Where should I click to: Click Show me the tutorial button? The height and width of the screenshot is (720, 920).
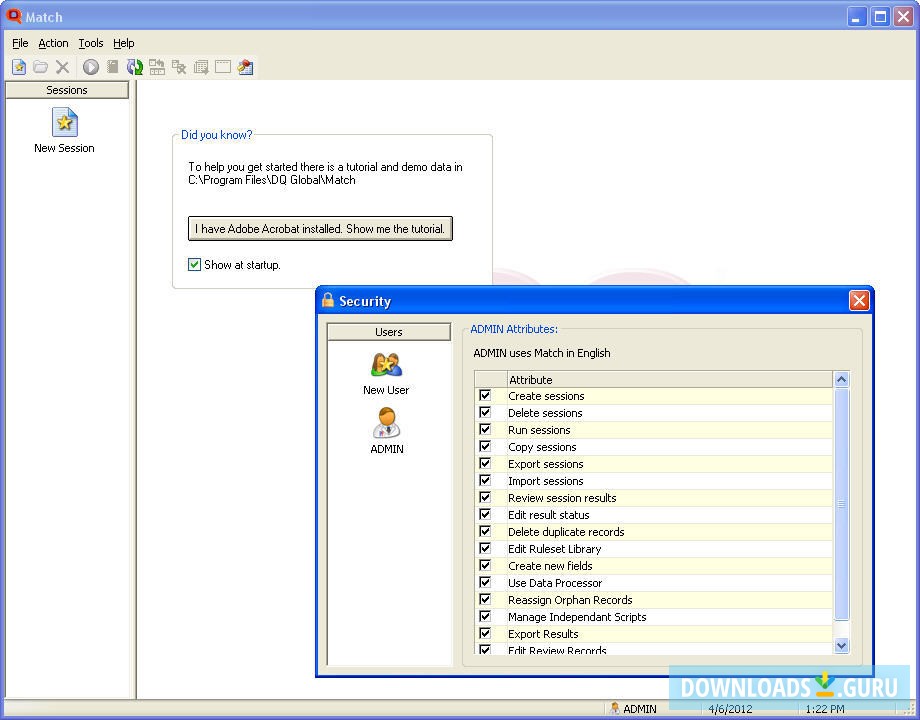coord(320,229)
